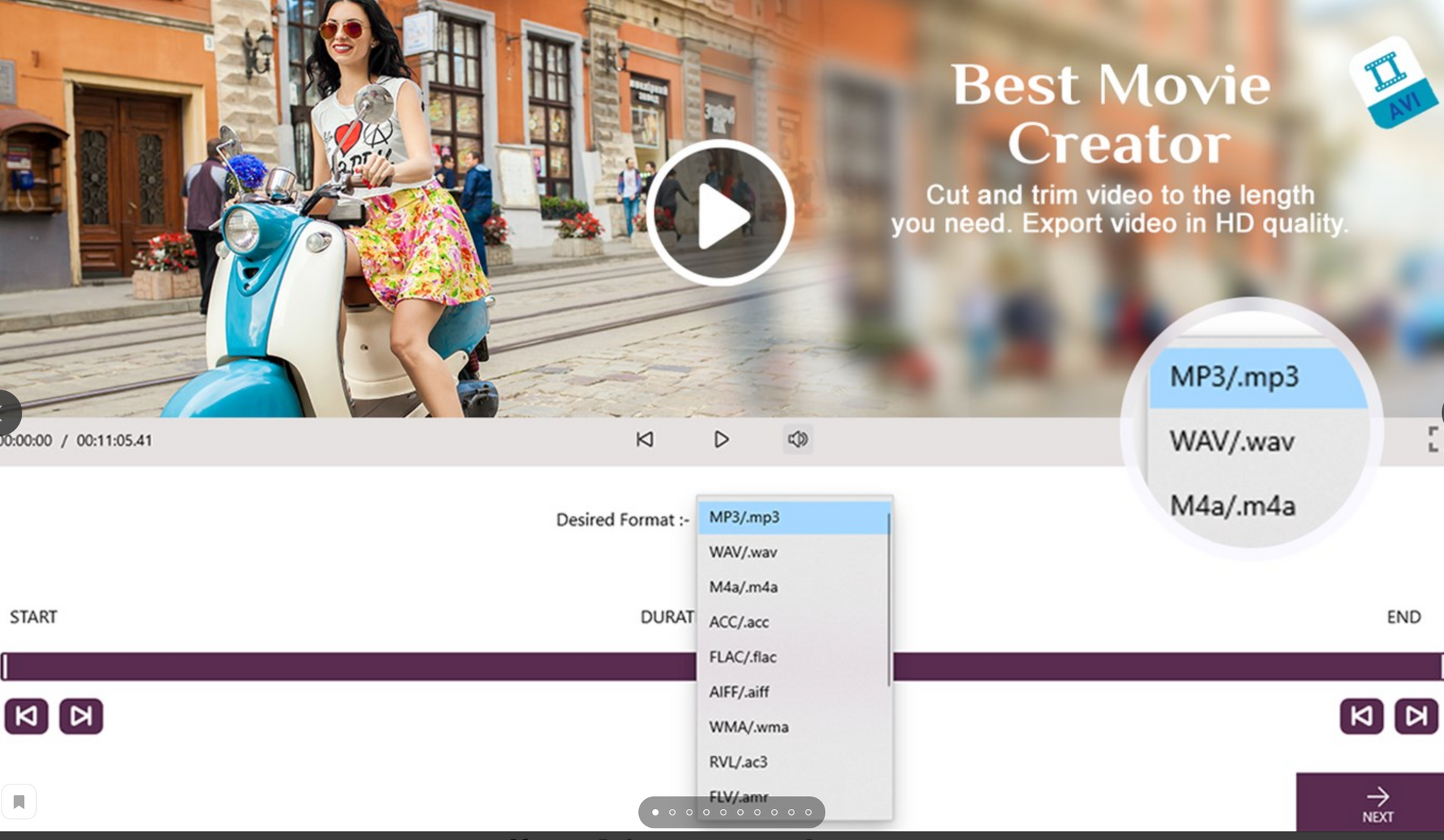Viewport: 1444px width, 840px height.
Task: Click the left START next-frame button
Action: (x=81, y=716)
